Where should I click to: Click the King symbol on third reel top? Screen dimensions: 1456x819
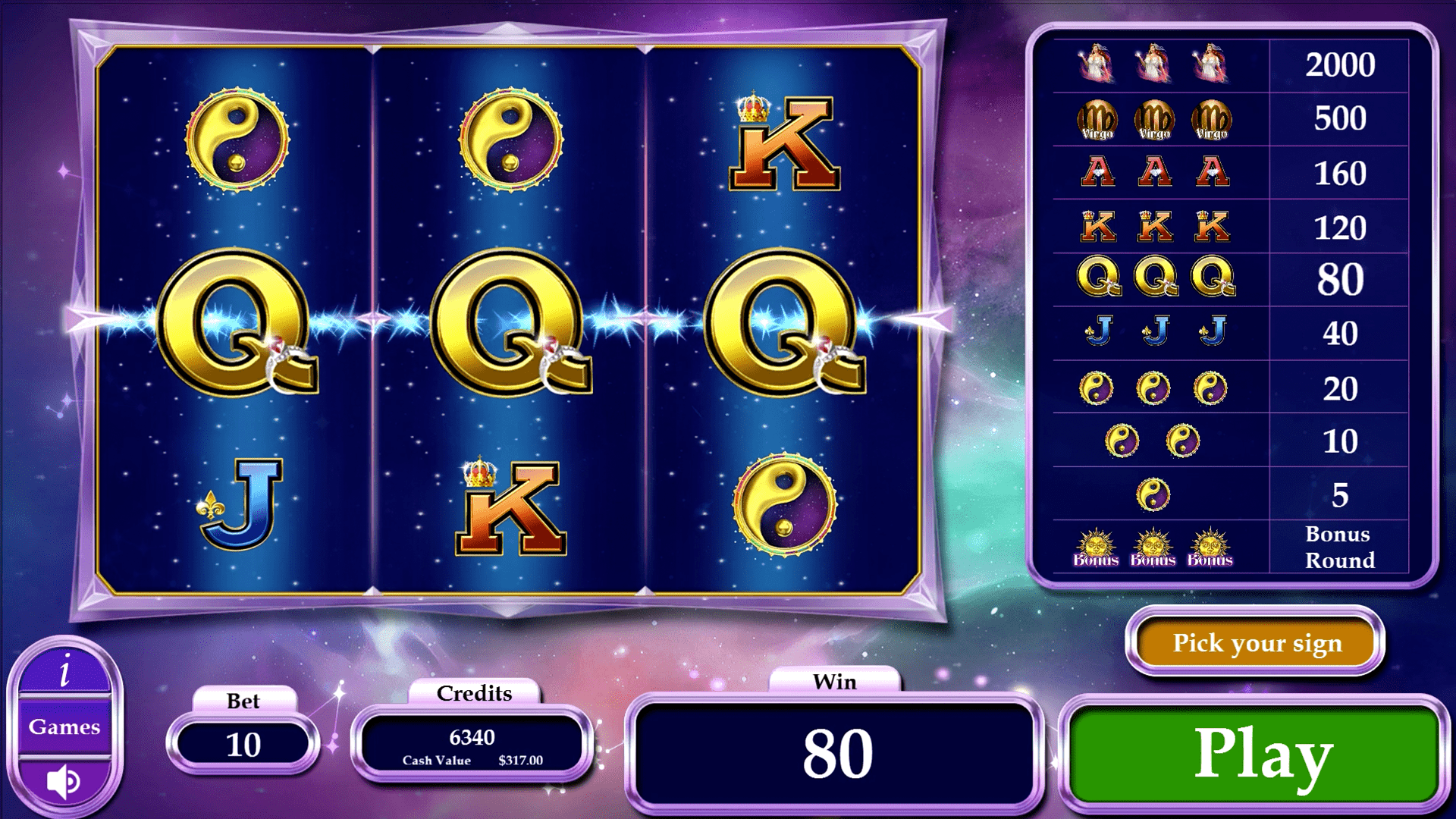tap(784, 141)
